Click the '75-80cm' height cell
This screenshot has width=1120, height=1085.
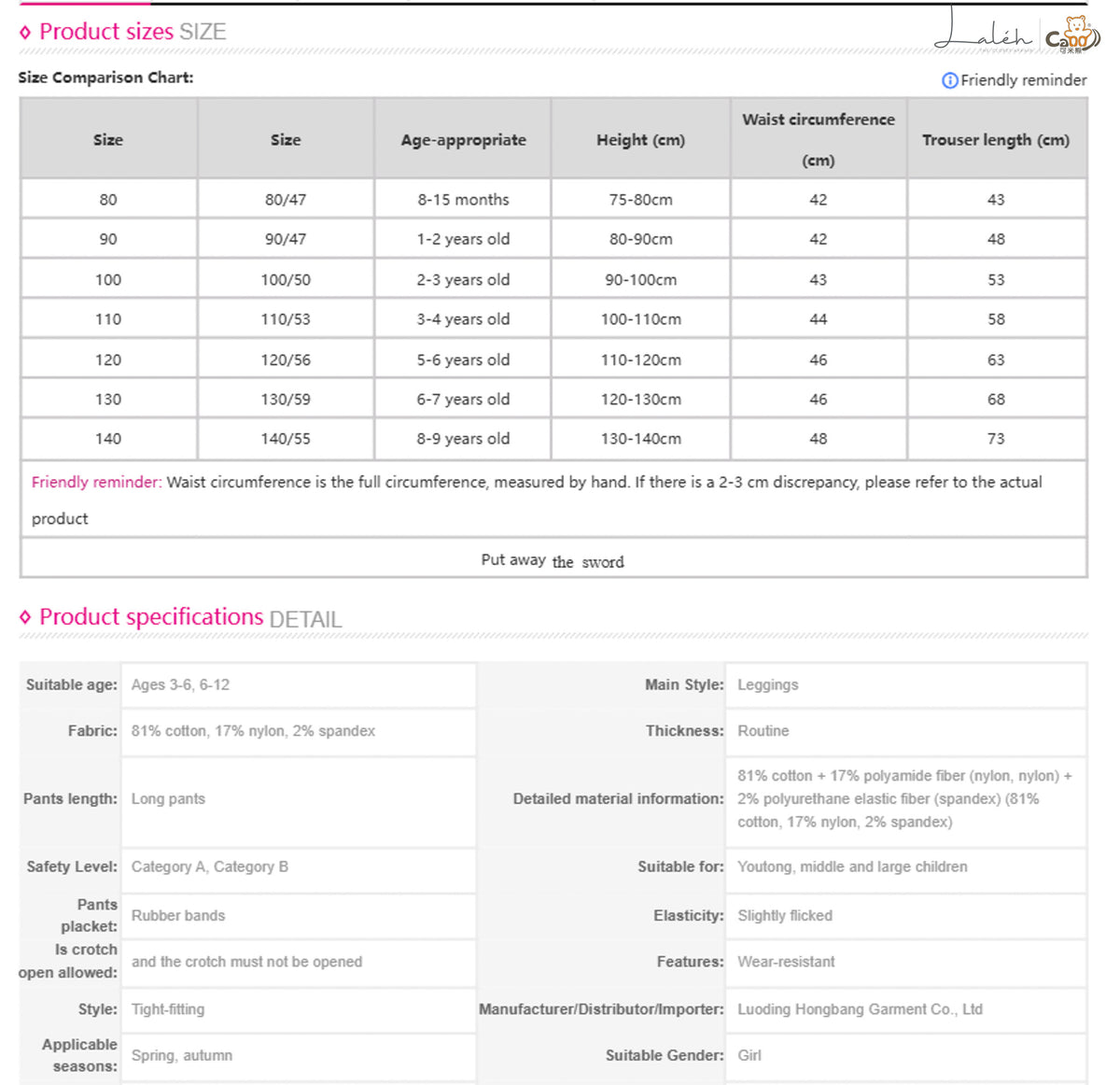[640, 199]
